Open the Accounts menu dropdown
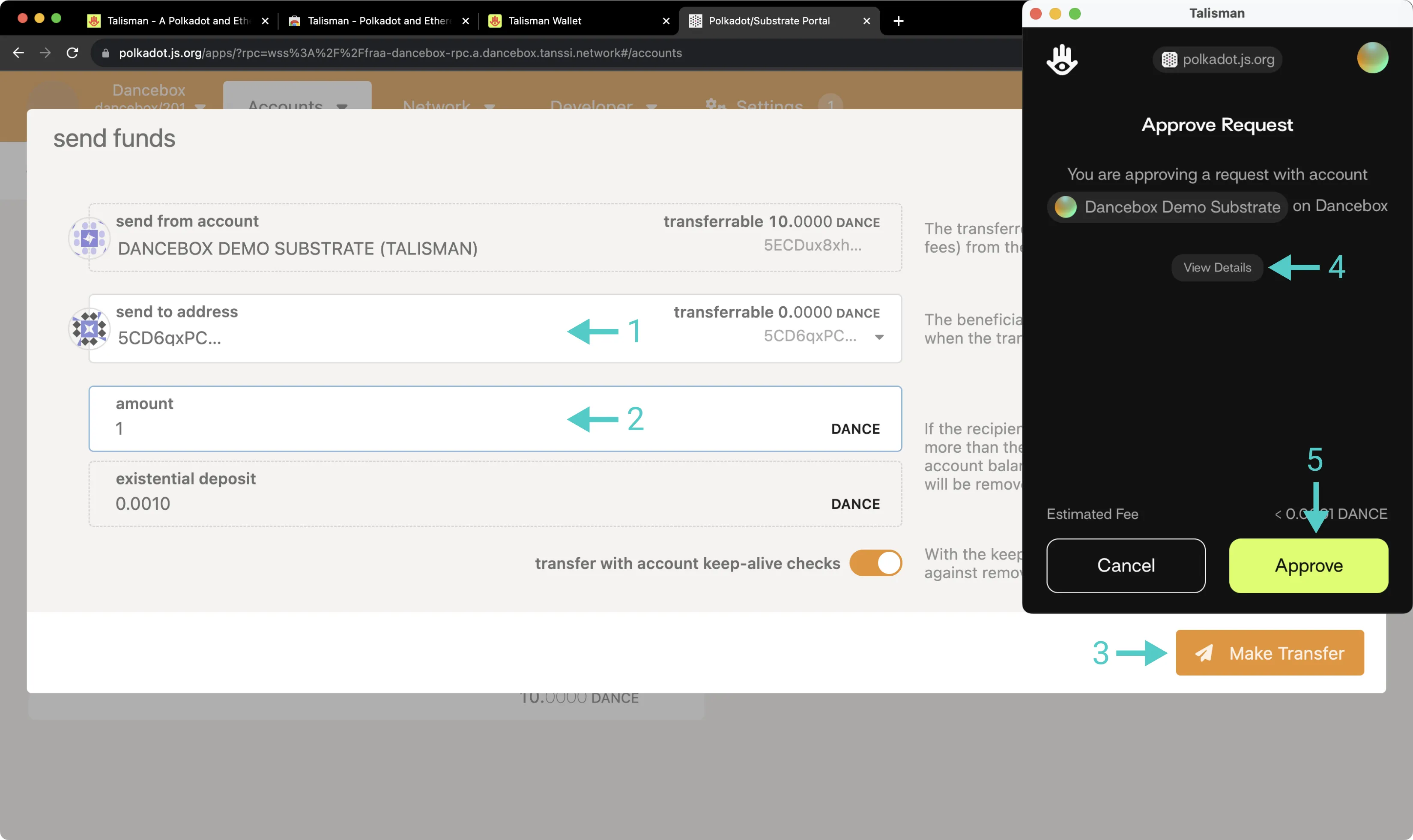The width and height of the screenshot is (1413, 840). tap(297, 96)
